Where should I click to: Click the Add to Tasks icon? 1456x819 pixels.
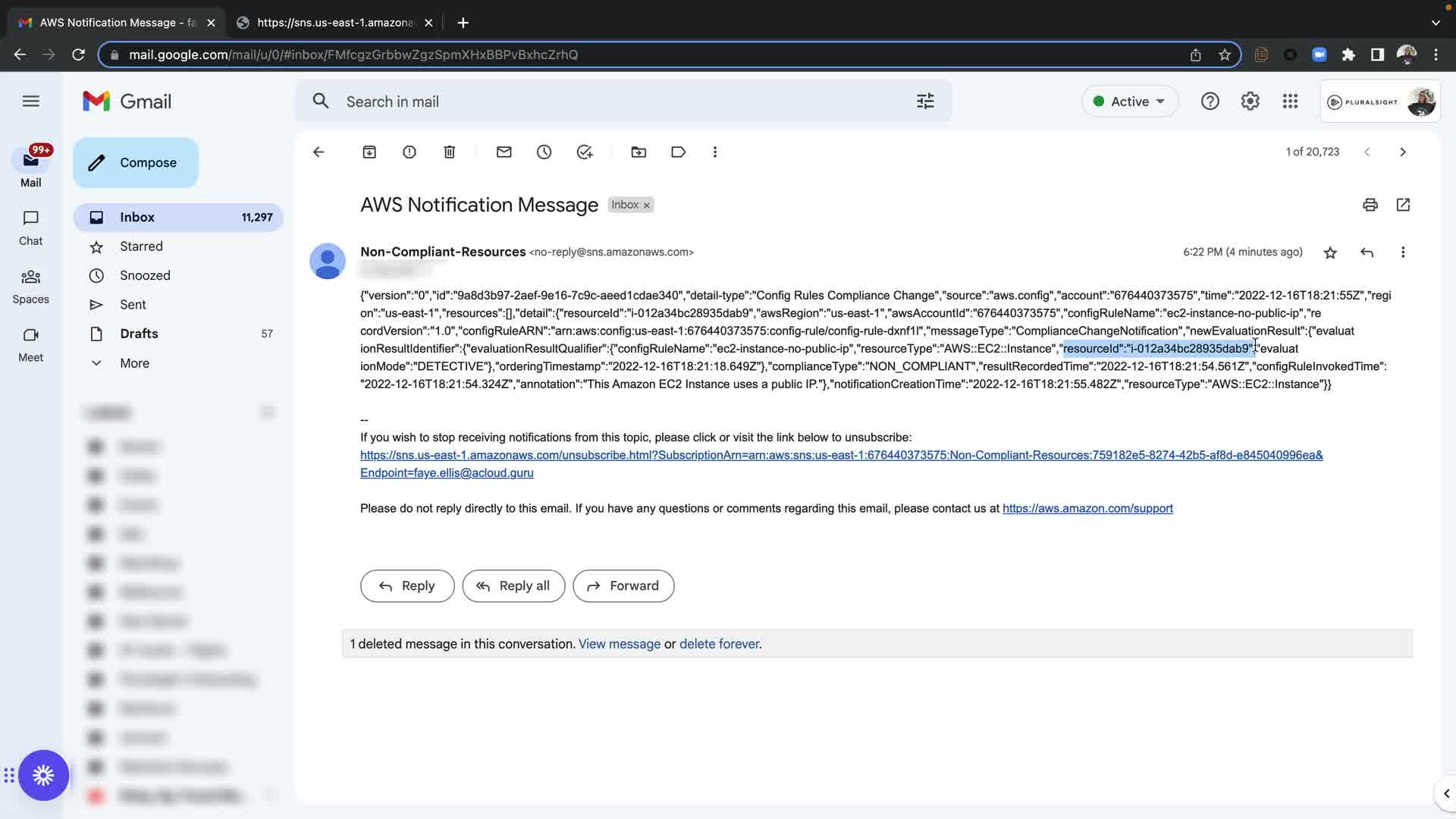click(585, 152)
